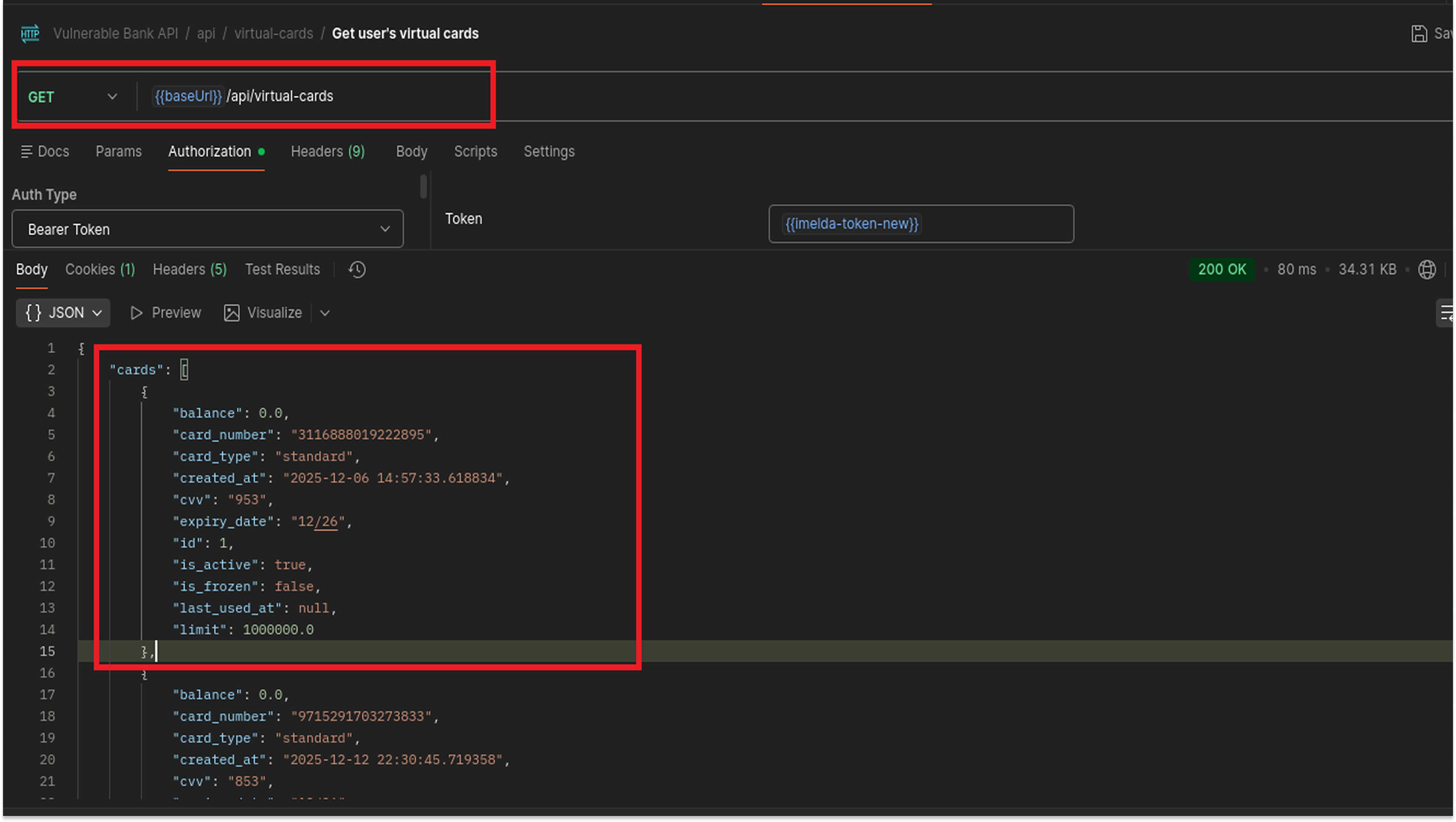Click the 200 OK status badge
This screenshot has width=1456, height=822.
tap(1223, 270)
